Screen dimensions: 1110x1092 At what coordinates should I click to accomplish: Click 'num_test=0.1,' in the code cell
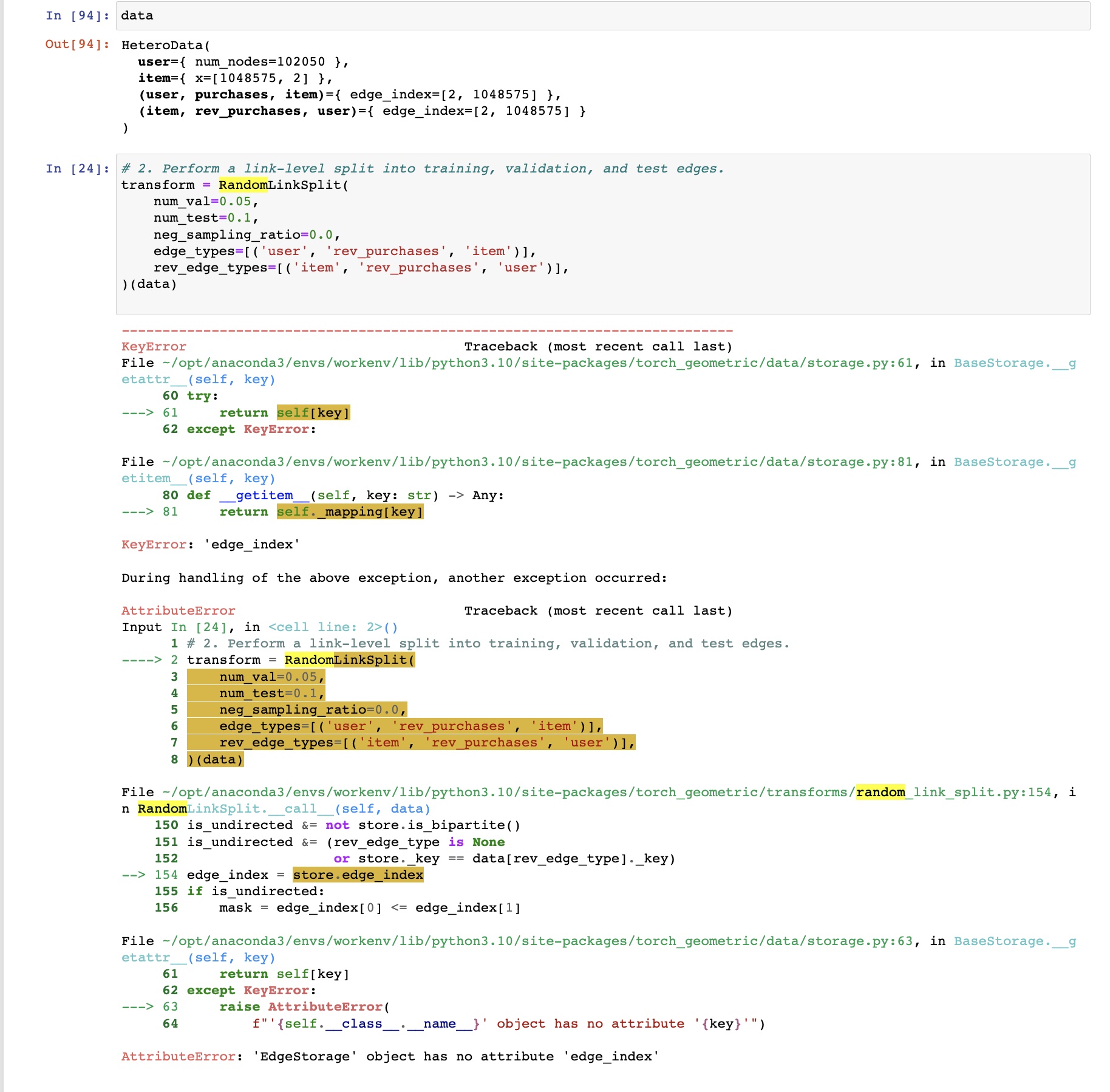[x=206, y=217]
